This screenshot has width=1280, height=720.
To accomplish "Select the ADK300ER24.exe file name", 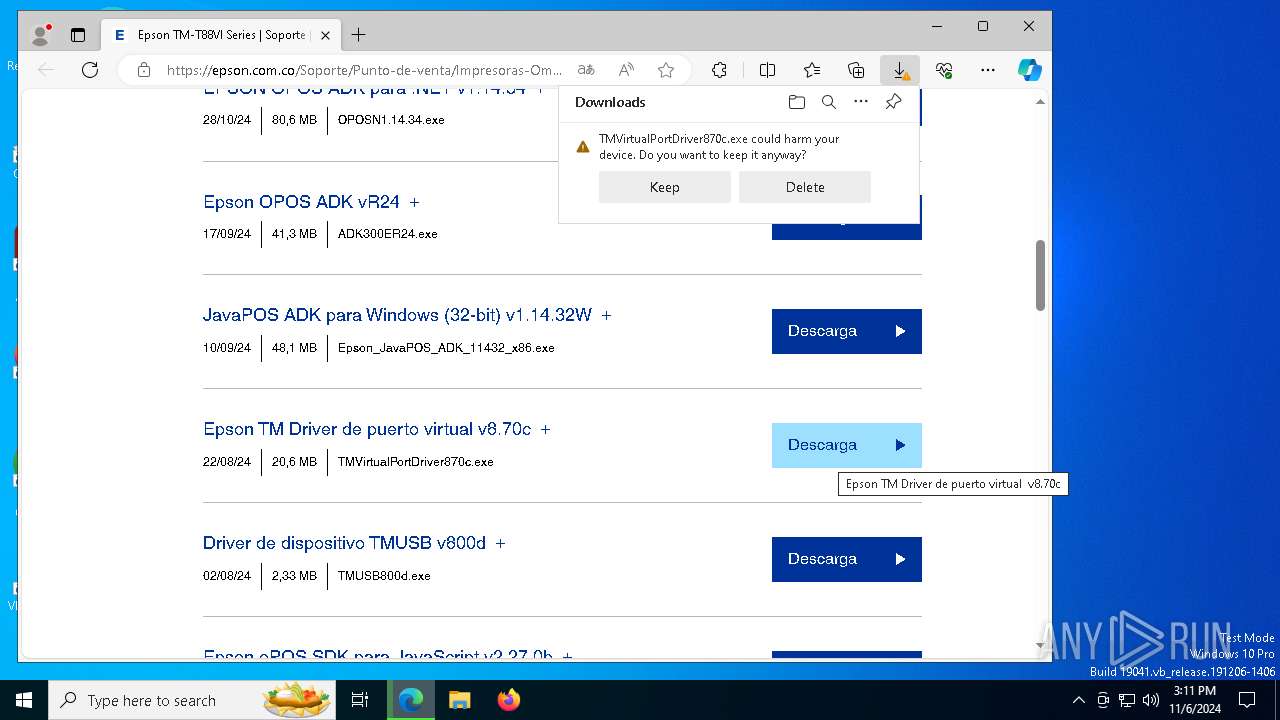I will point(388,234).
